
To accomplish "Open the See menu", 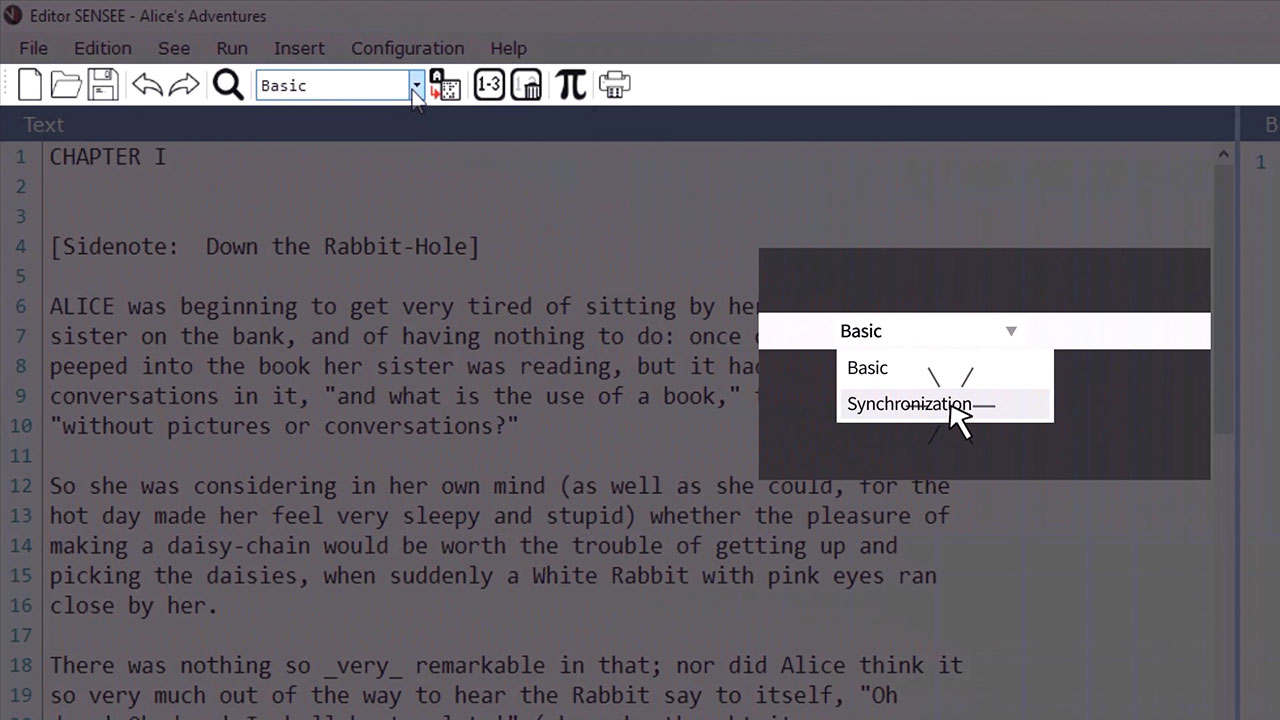I will click(174, 48).
